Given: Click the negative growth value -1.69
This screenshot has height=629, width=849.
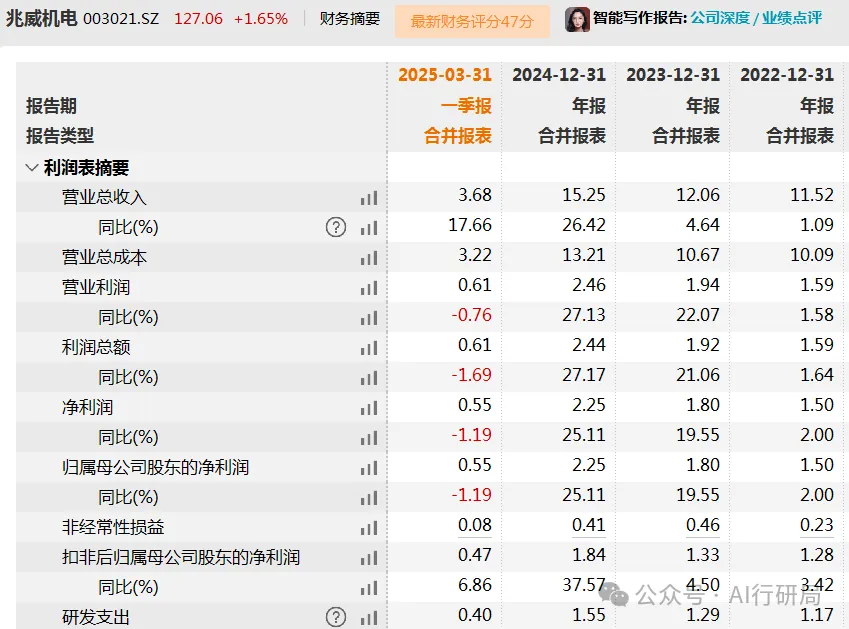Looking at the screenshot, I should coord(472,375).
